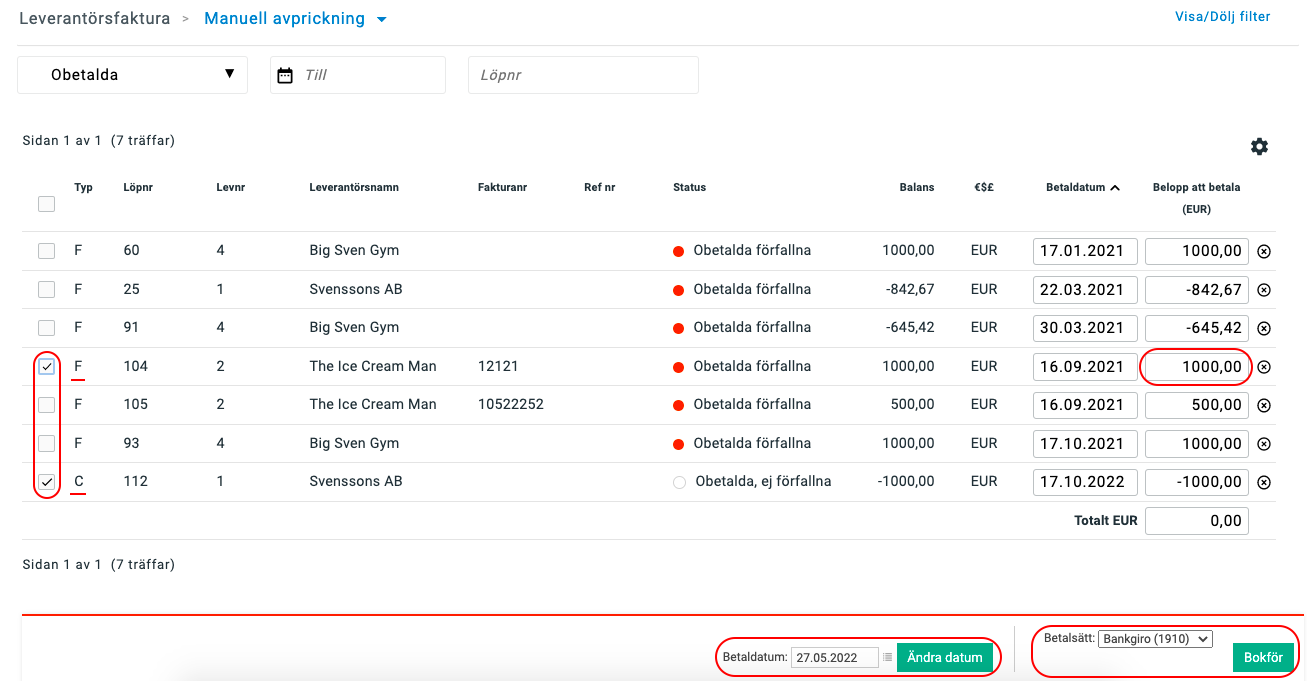The height and width of the screenshot is (681, 1307).
Task: Go to the Leverantörsfaktura breadcrumb
Action: 95,19
